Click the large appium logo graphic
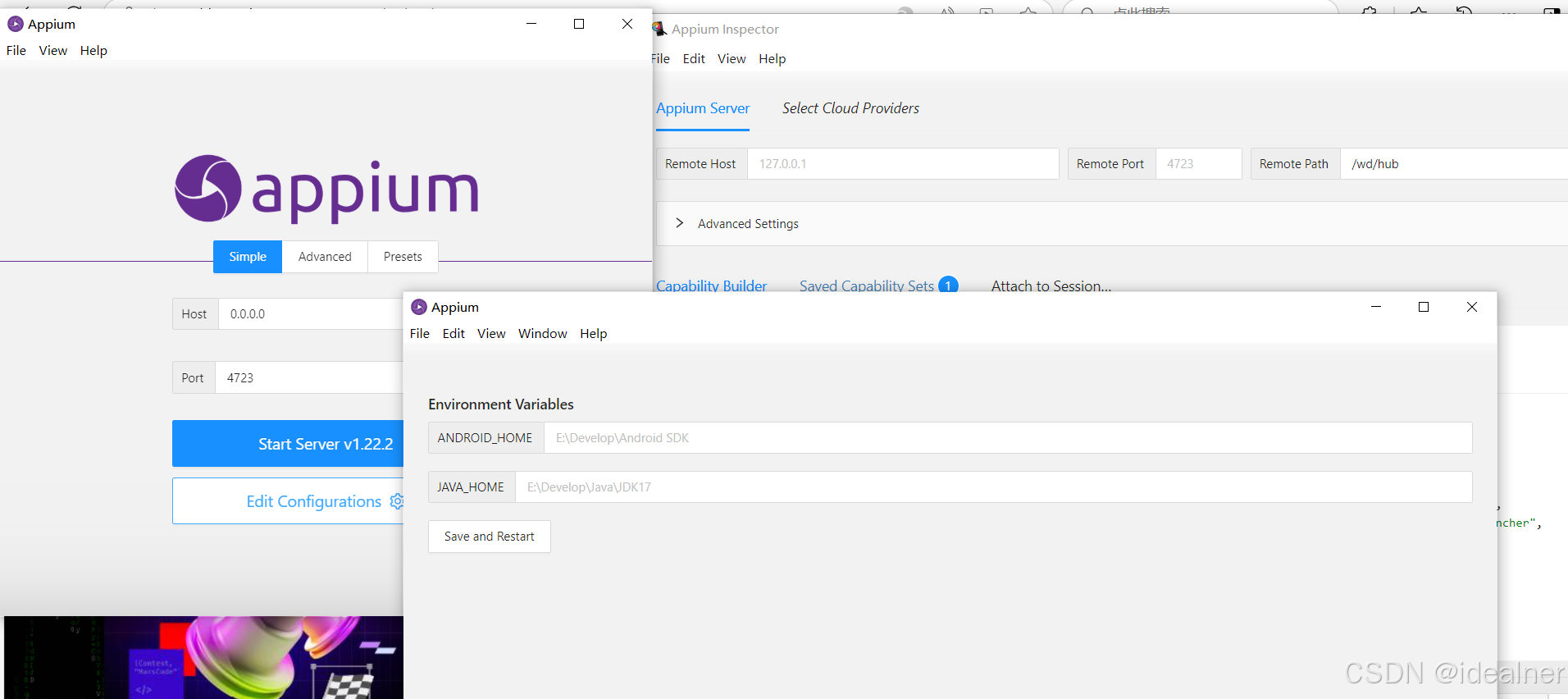 326,190
